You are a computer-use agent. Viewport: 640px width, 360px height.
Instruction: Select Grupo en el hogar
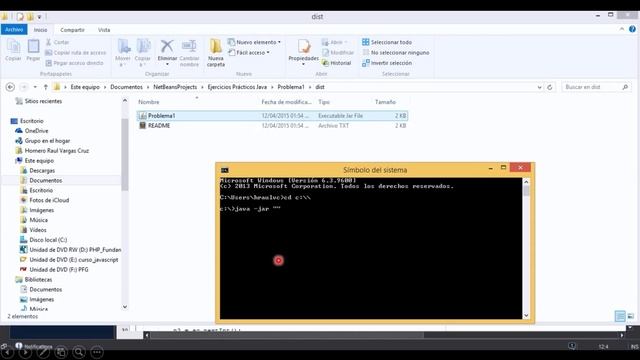coord(42,141)
